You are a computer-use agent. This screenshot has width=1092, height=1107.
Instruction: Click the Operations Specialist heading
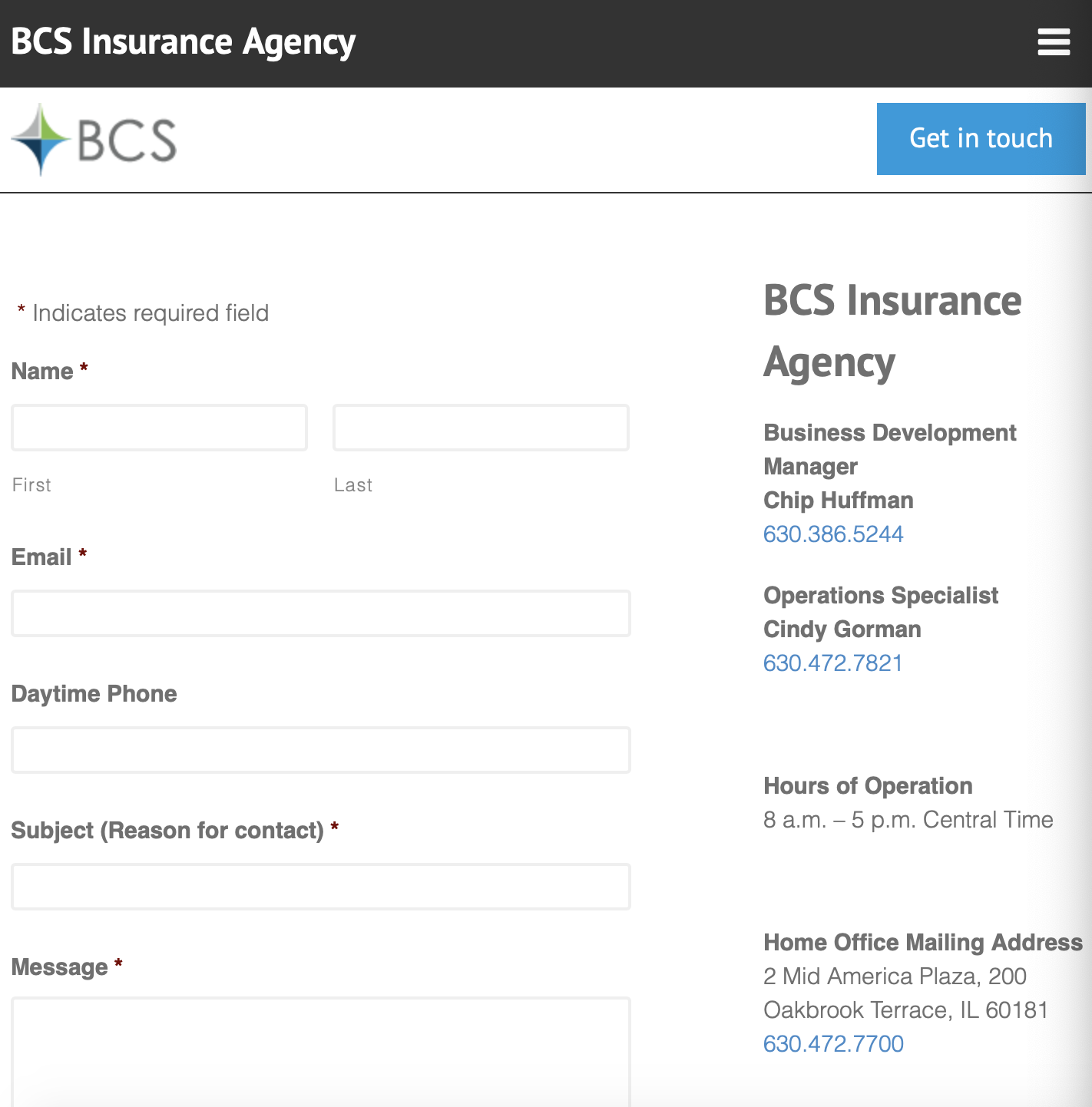881,596
